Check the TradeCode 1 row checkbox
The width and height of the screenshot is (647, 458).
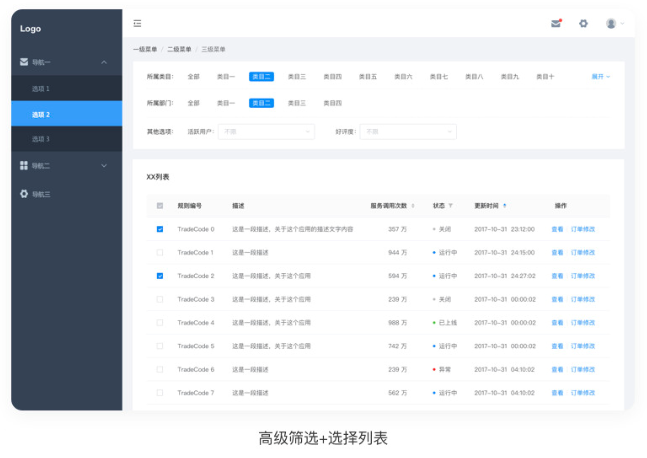coord(160,253)
